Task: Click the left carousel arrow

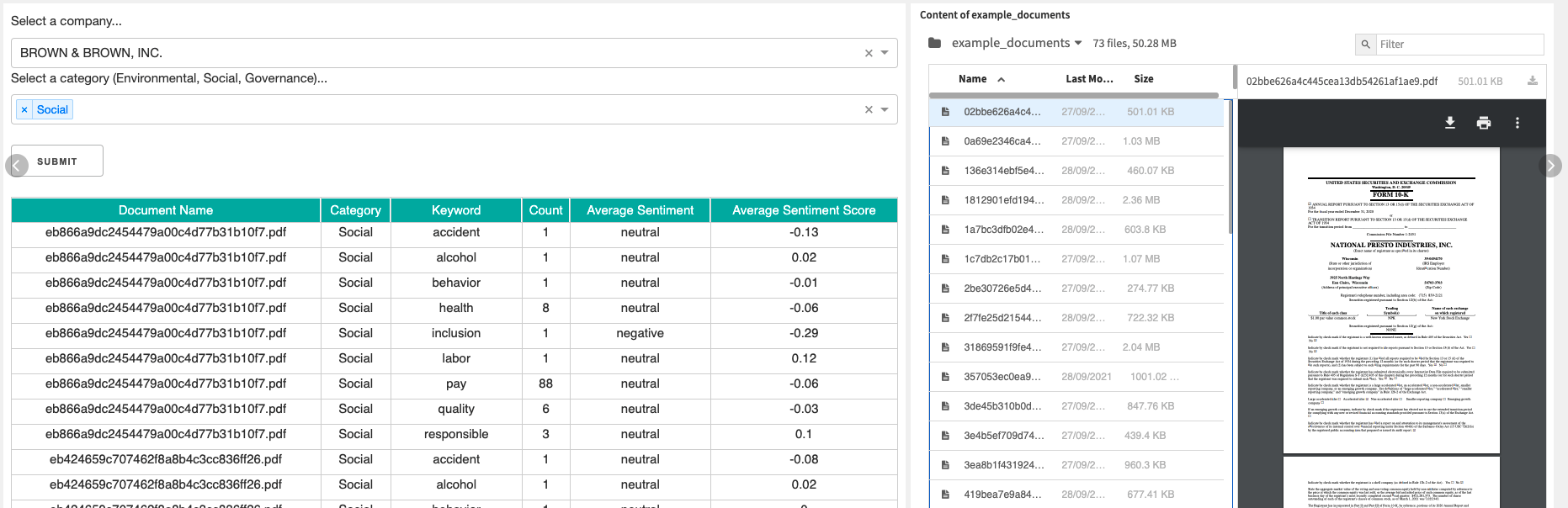Action: tap(17, 166)
